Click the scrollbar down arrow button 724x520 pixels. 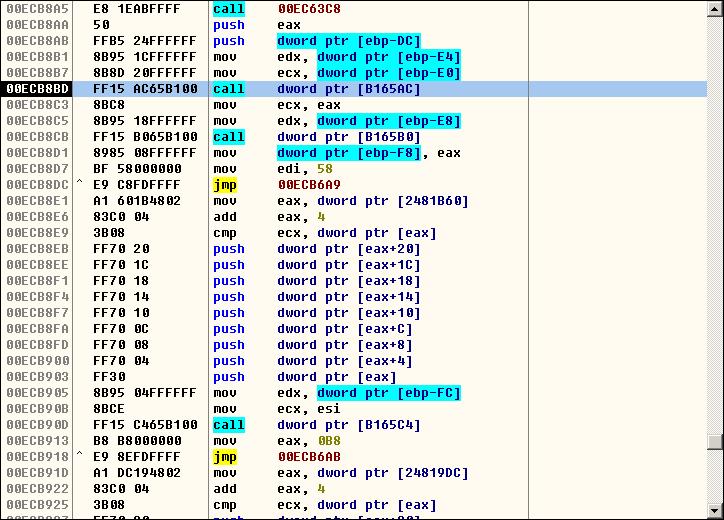(715, 511)
